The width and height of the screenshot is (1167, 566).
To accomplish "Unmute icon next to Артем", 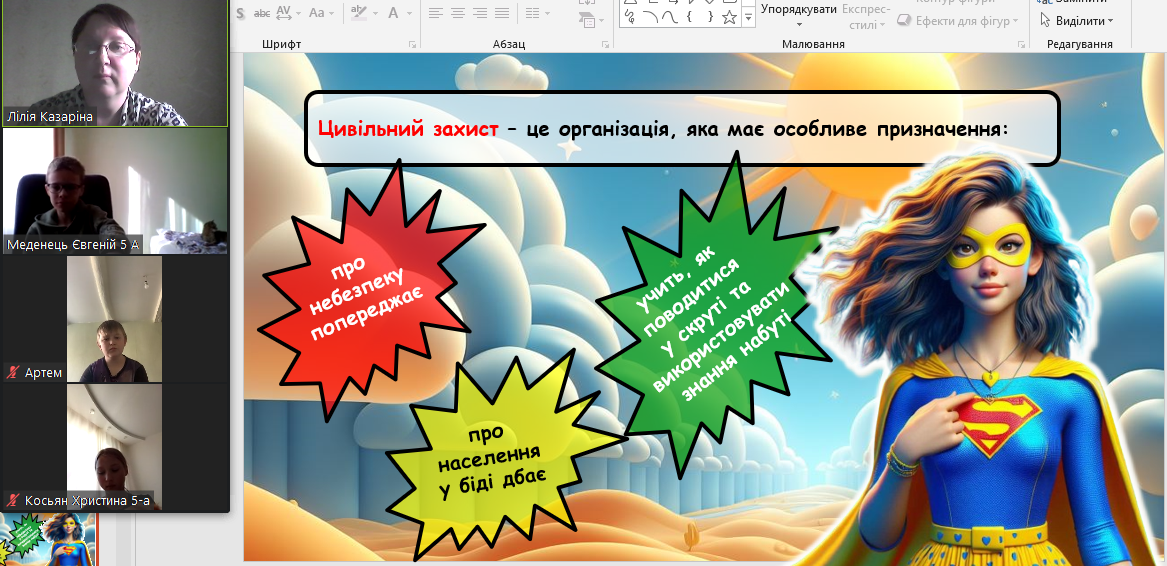I will pos(13,372).
